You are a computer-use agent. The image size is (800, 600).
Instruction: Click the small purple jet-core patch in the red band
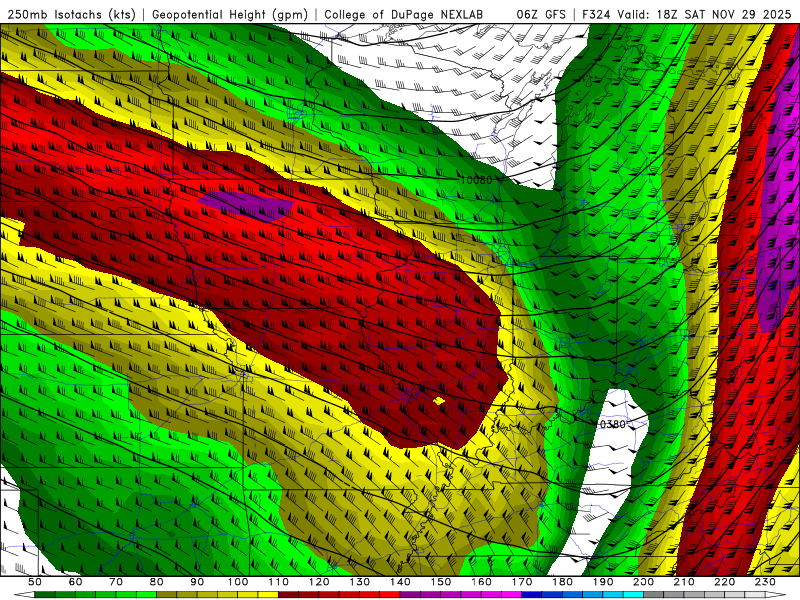tap(246, 205)
